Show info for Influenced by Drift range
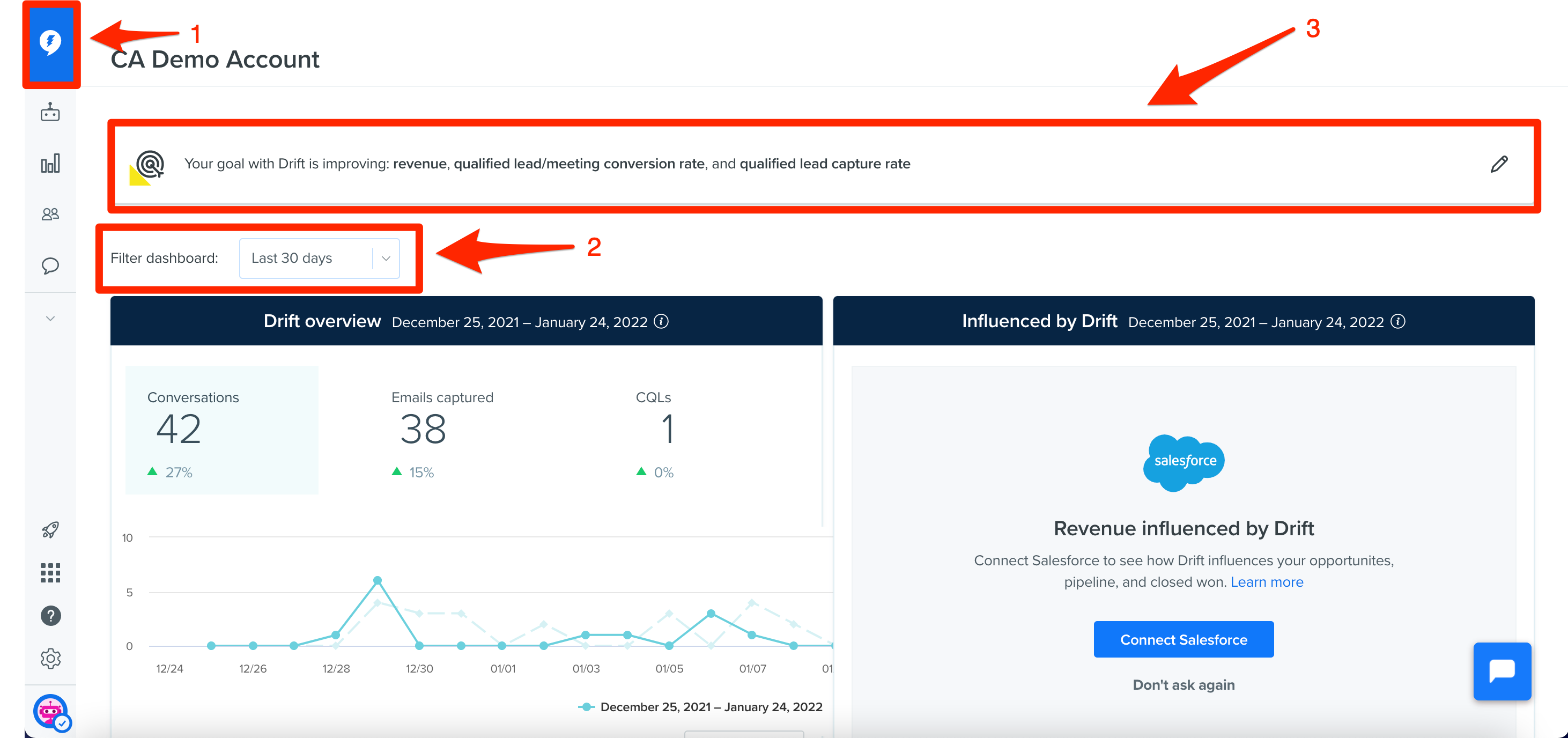1568x738 pixels. tap(1398, 321)
